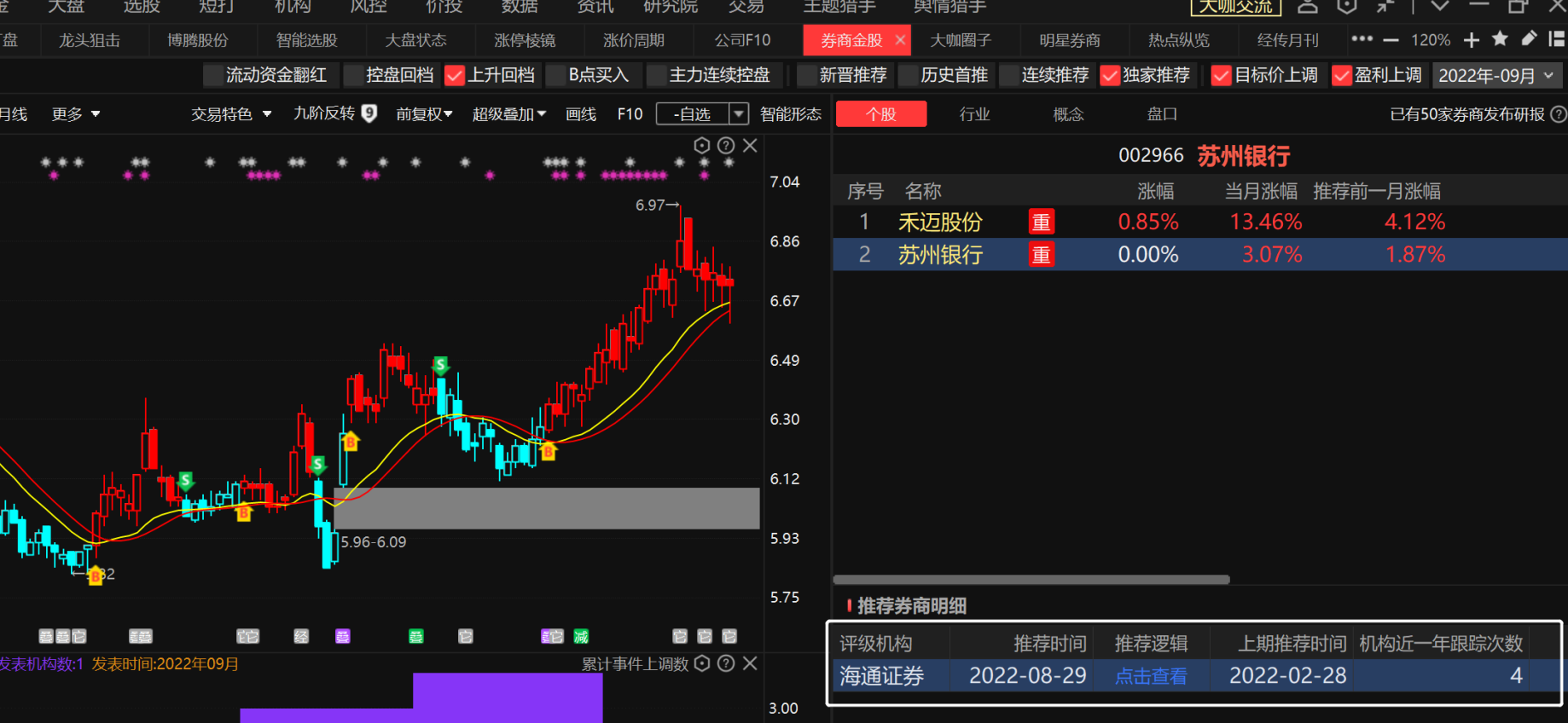The width and height of the screenshot is (1568, 723).
Task: Enable the B点买入 checkbox
Action: pyautogui.click(x=555, y=76)
